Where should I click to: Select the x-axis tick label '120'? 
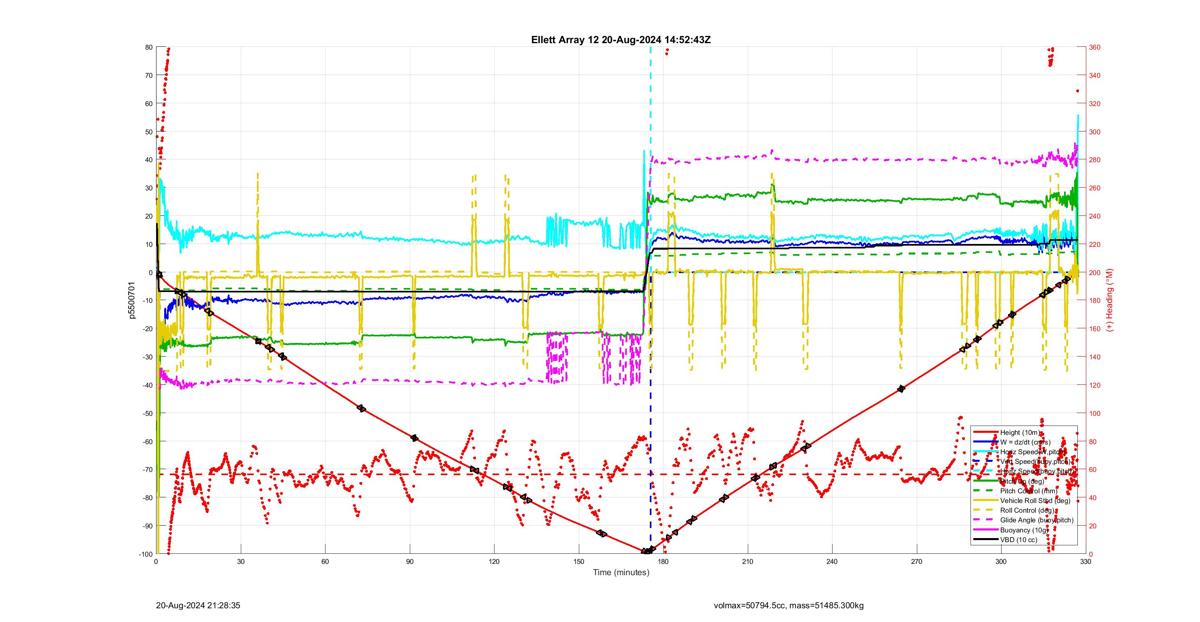click(494, 562)
